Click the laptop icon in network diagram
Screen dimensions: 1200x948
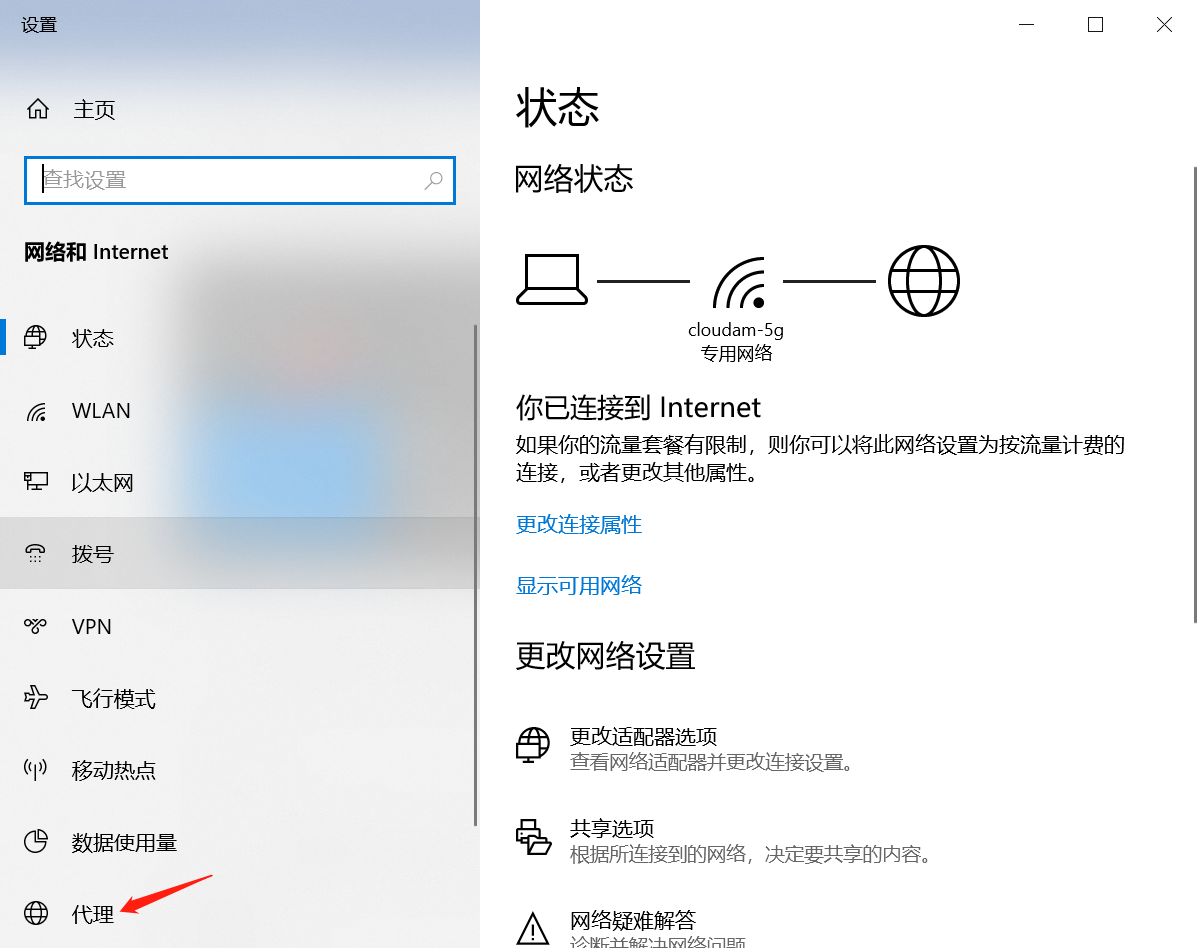tap(552, 280)
